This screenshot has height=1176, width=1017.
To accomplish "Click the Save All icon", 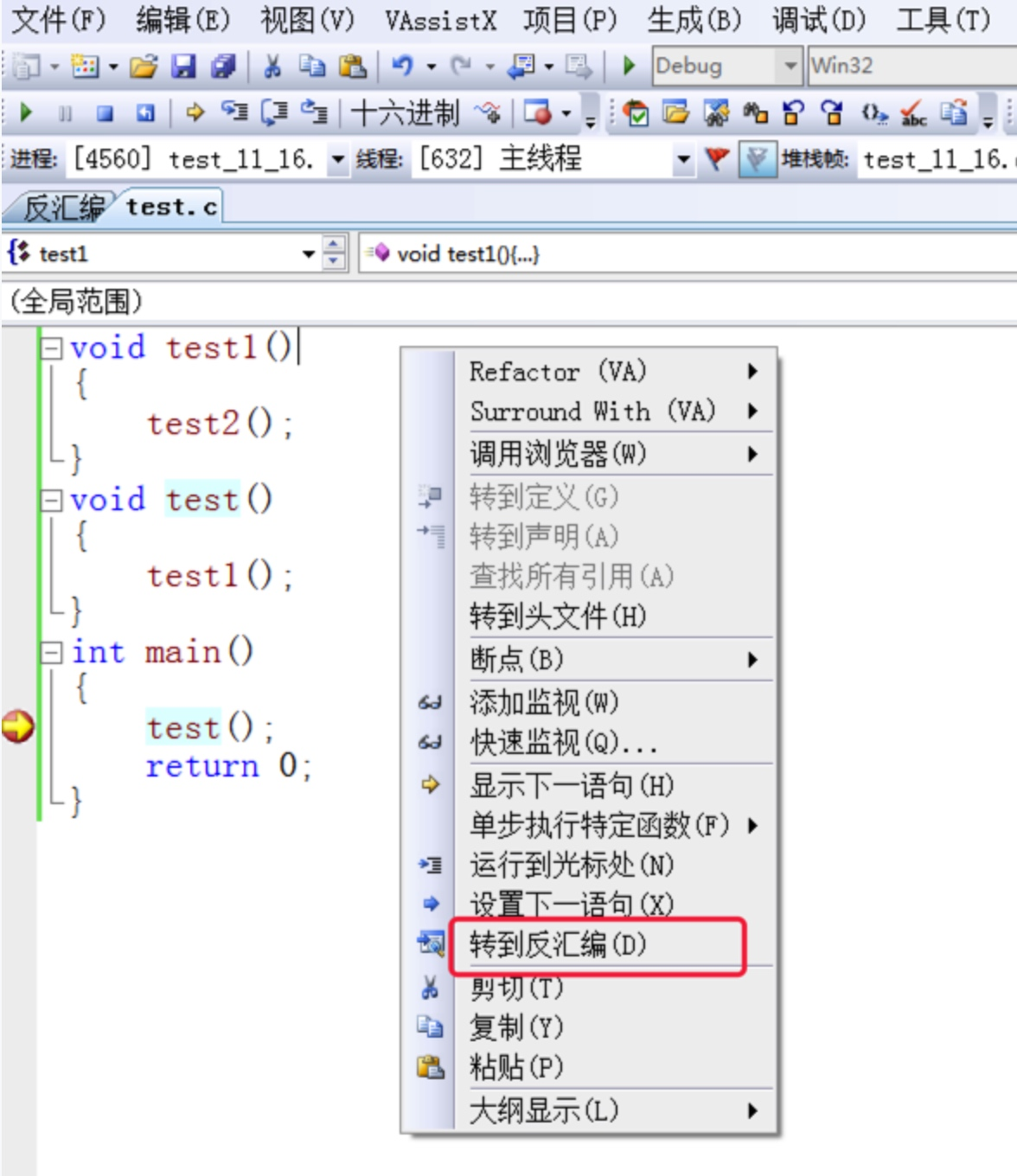I will coord(223,66).
